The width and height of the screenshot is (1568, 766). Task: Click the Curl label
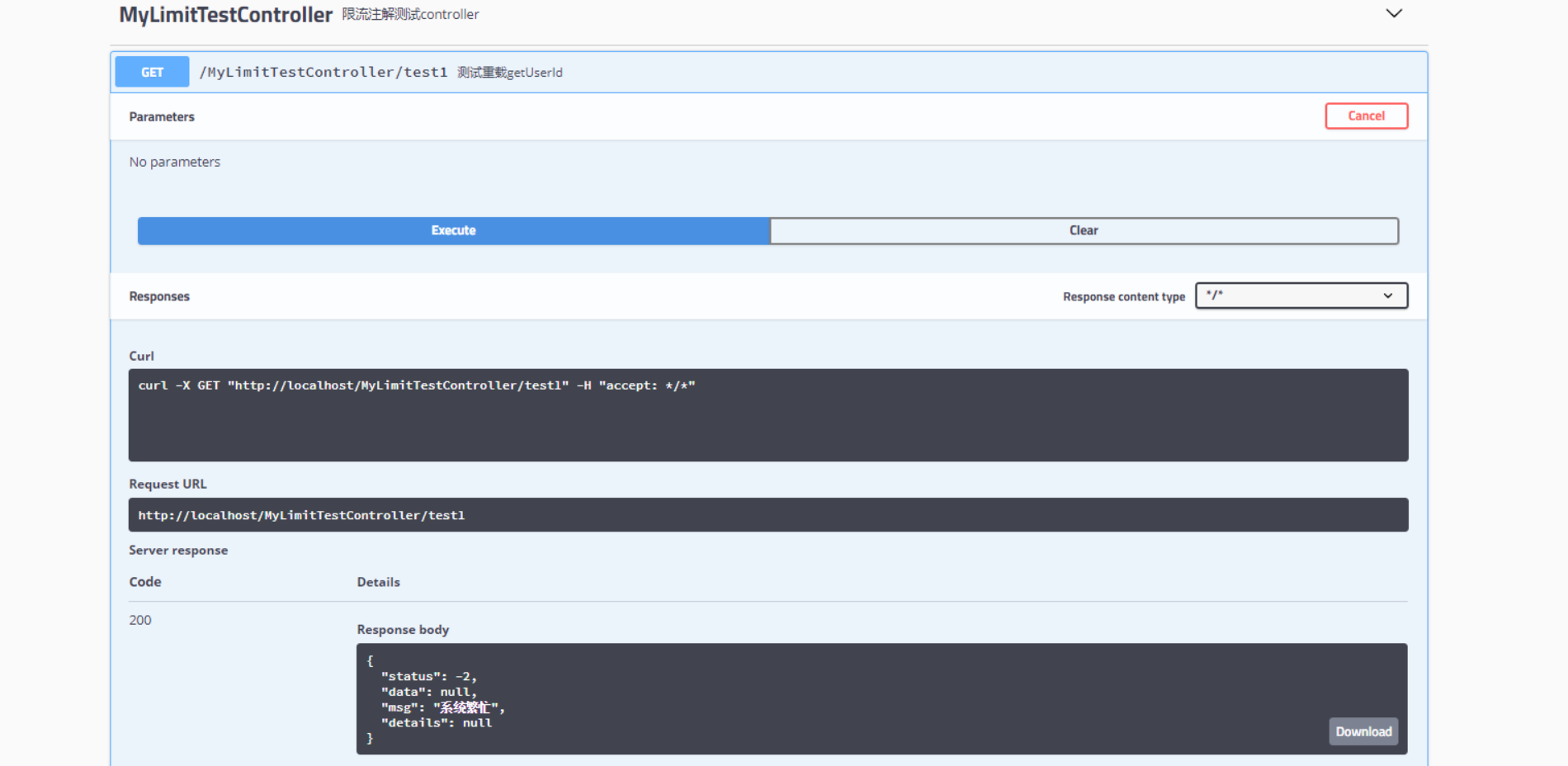click(141, 356)
